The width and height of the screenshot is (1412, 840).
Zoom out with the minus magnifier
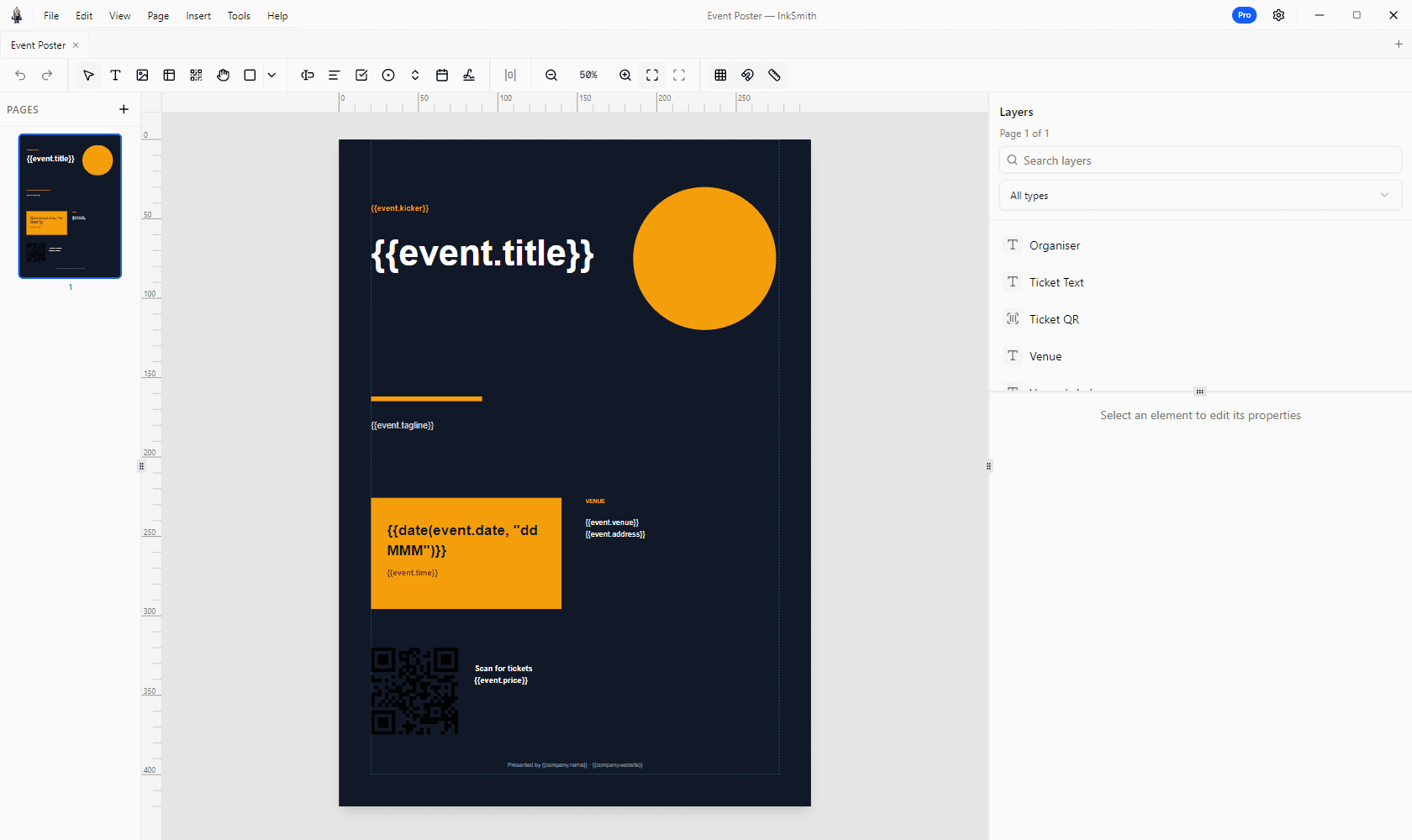pyautogui.click(x=551, y=75)
